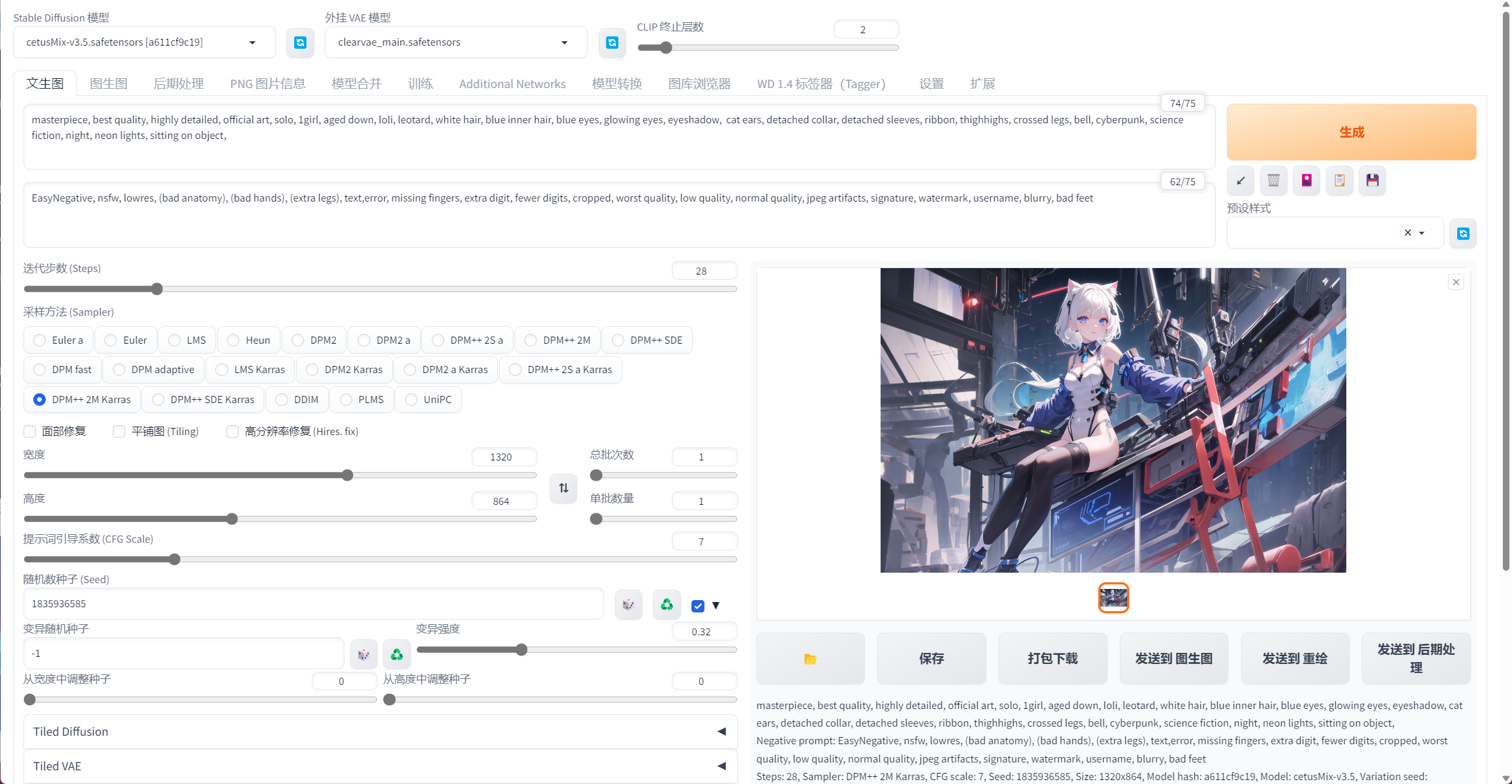The width and height of the screenshot is (1512, 784).
Task: Click the save style floppy icon
Action: (1372, 181)
